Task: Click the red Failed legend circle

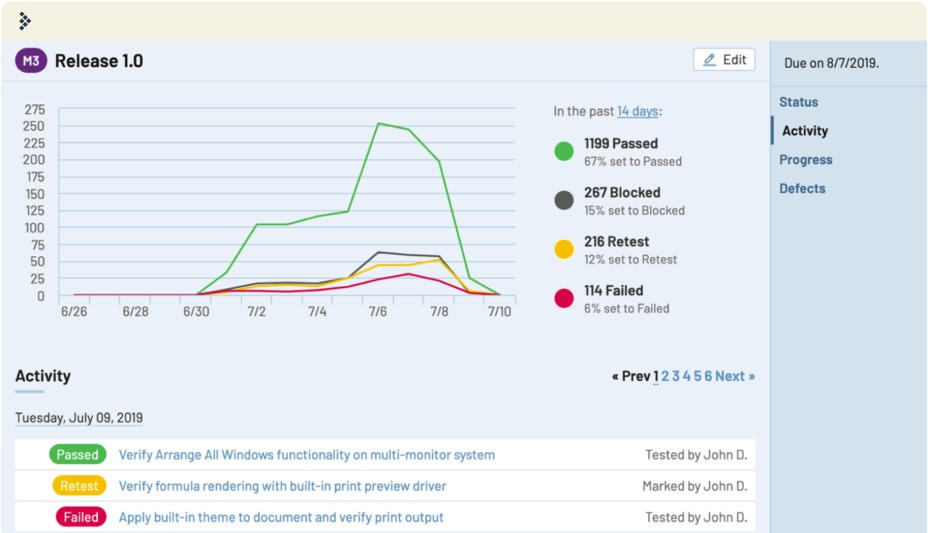Action: click(x=564, y=298)
